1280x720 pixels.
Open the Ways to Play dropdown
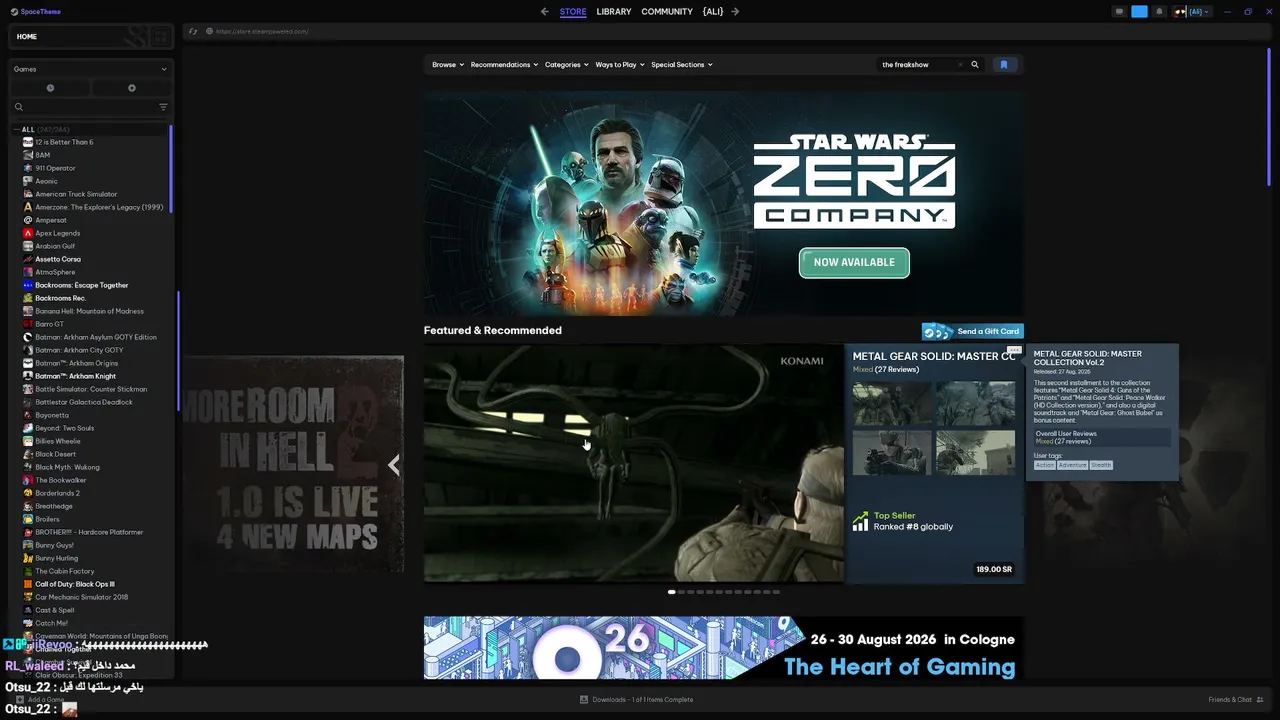(x=620, y=65)
